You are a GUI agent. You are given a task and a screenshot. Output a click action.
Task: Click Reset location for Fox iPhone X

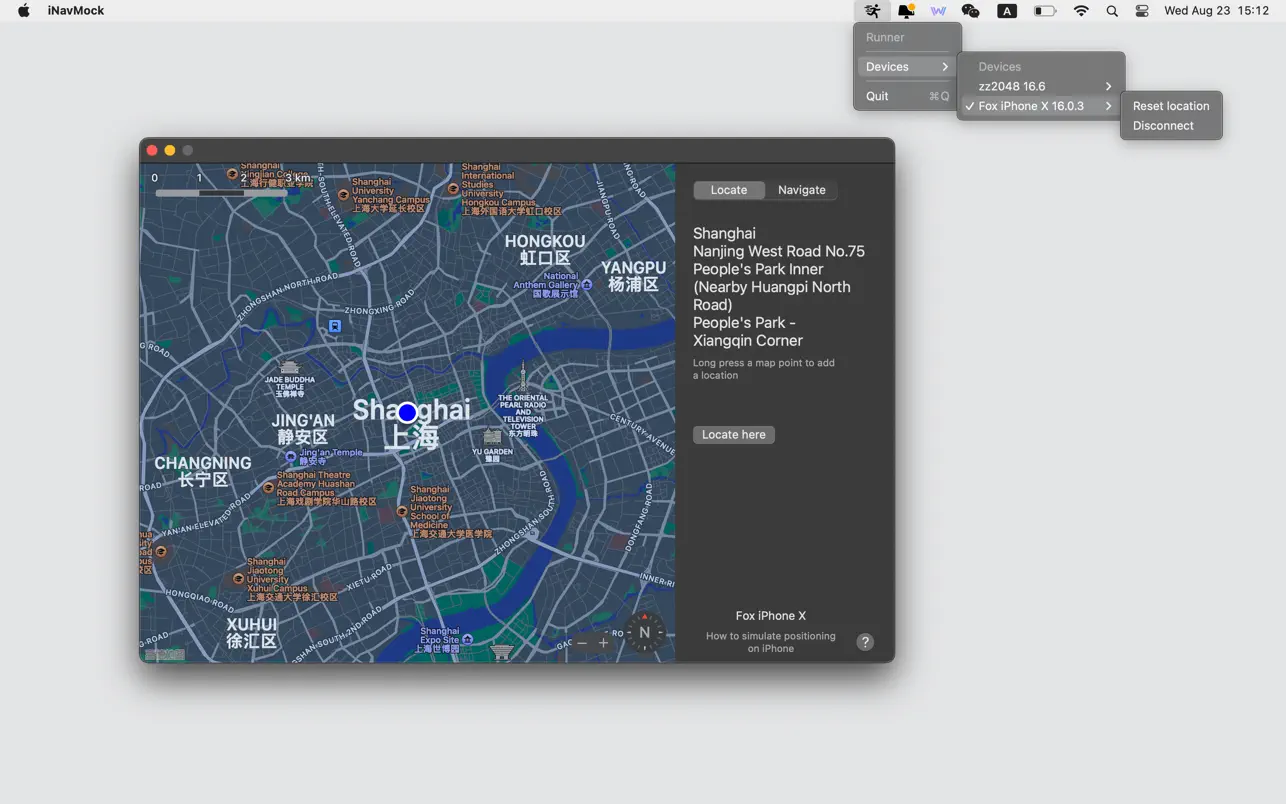point(1170,105)
